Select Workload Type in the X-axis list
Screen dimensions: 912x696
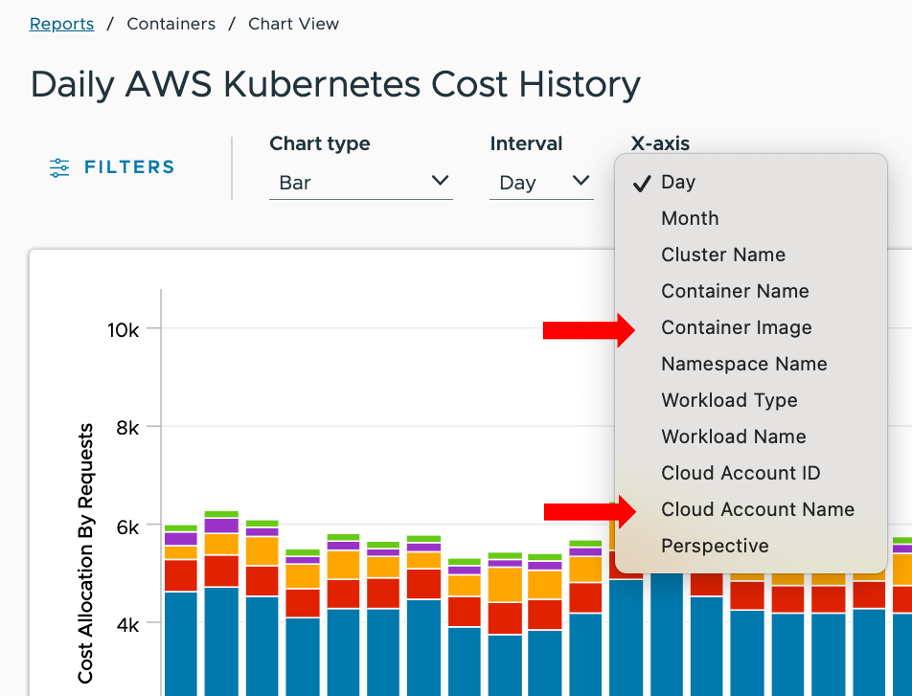coord(729,400)
